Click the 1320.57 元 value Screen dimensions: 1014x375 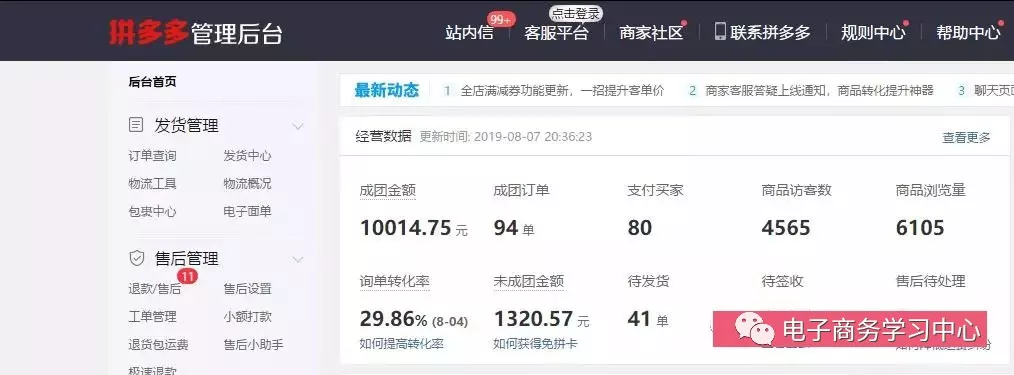542,319
